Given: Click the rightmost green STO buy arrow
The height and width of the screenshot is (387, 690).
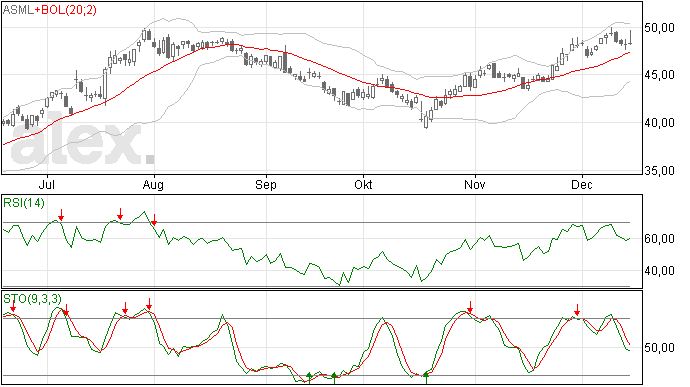Looking at the screenshot, I should click(x=426, y=378).
